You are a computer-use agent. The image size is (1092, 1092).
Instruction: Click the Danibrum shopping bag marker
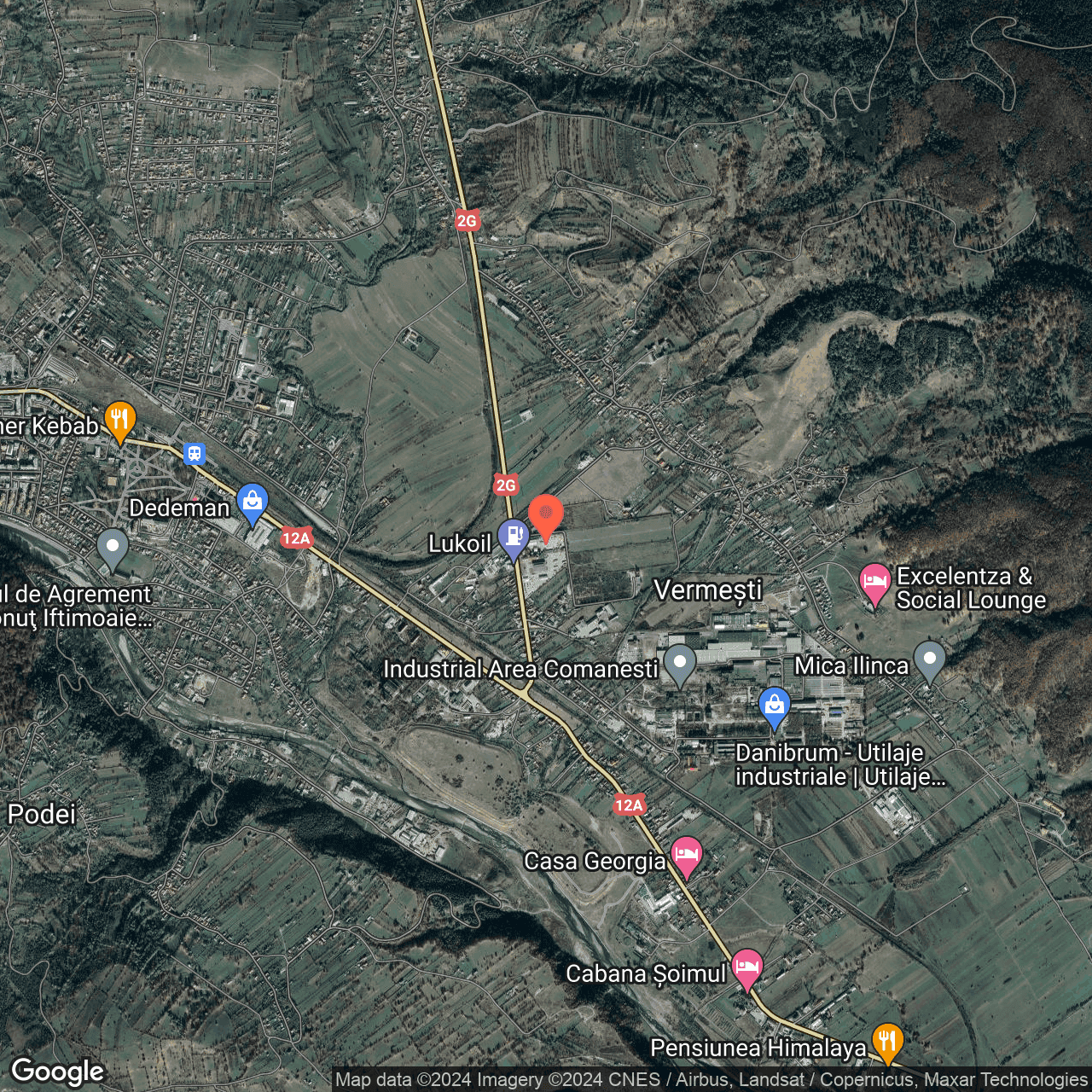(x=774, y=706)
